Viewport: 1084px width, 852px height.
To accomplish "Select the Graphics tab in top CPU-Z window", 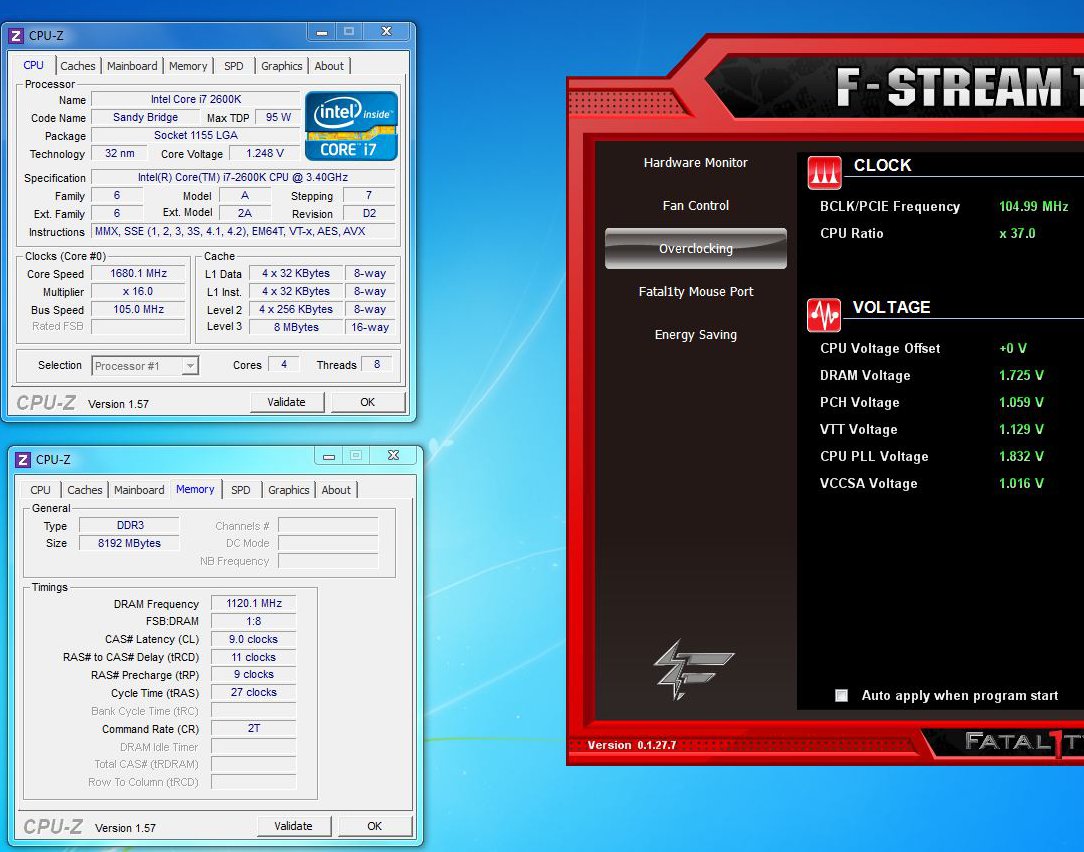I will [x=281, y=66].
